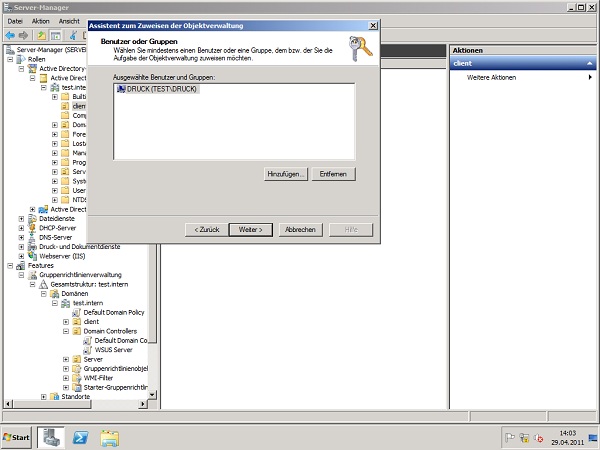The height and width of the screenshot is (450, 600).
Task: Collapse the Domain Controllers OU node
Action: coord(66,331)
